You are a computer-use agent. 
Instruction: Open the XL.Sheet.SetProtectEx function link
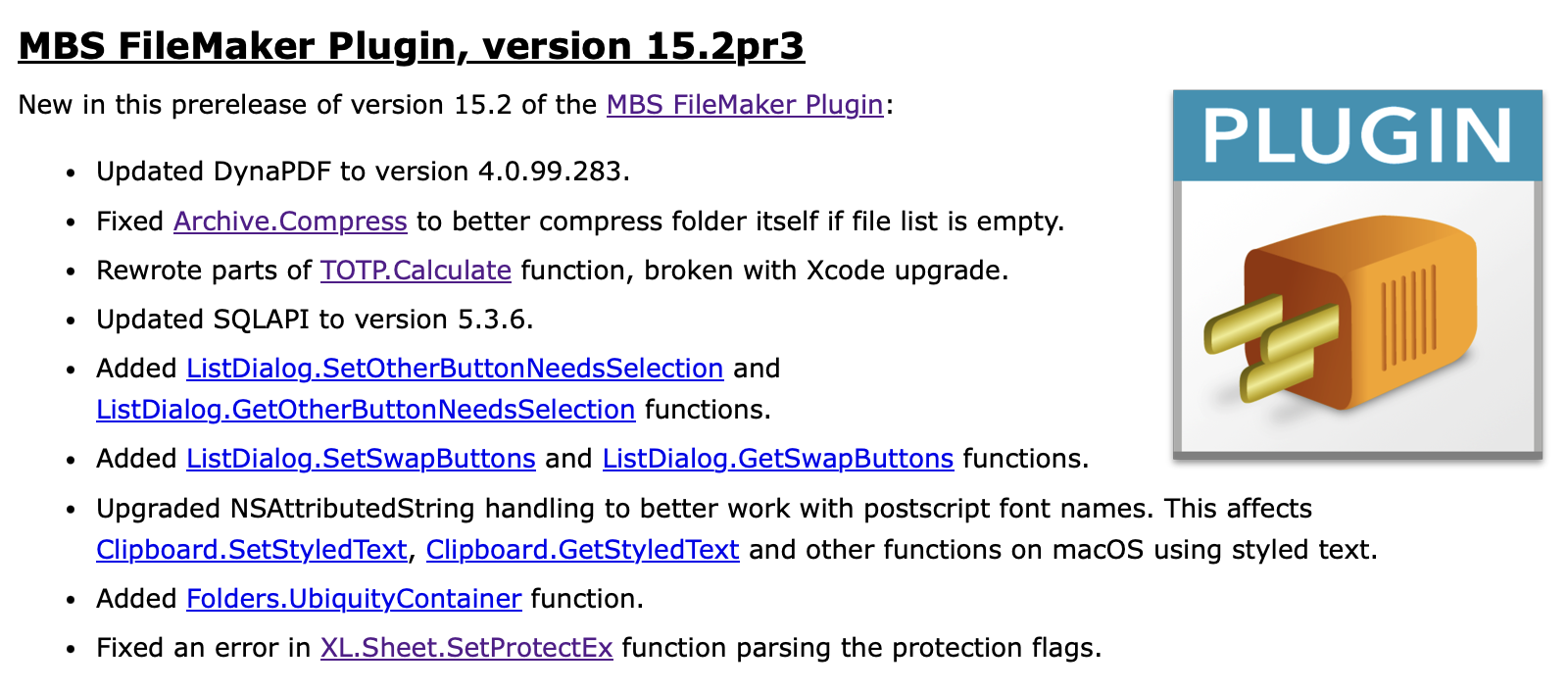[x=466, y=648]
